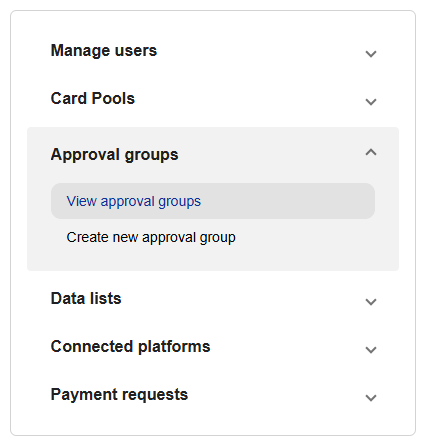Image resolution: width=426 pixels, height=444 pixels.
Task: Open View approval groups link
Action: [213, 201]
